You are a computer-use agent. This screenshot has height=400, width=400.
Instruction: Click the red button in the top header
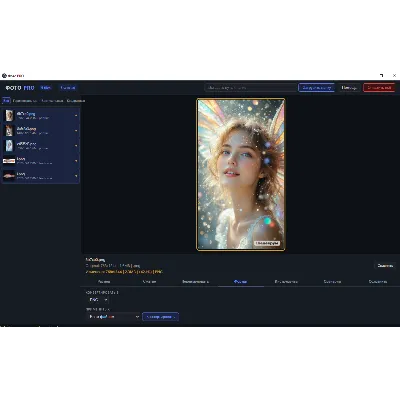pos(379,88)
